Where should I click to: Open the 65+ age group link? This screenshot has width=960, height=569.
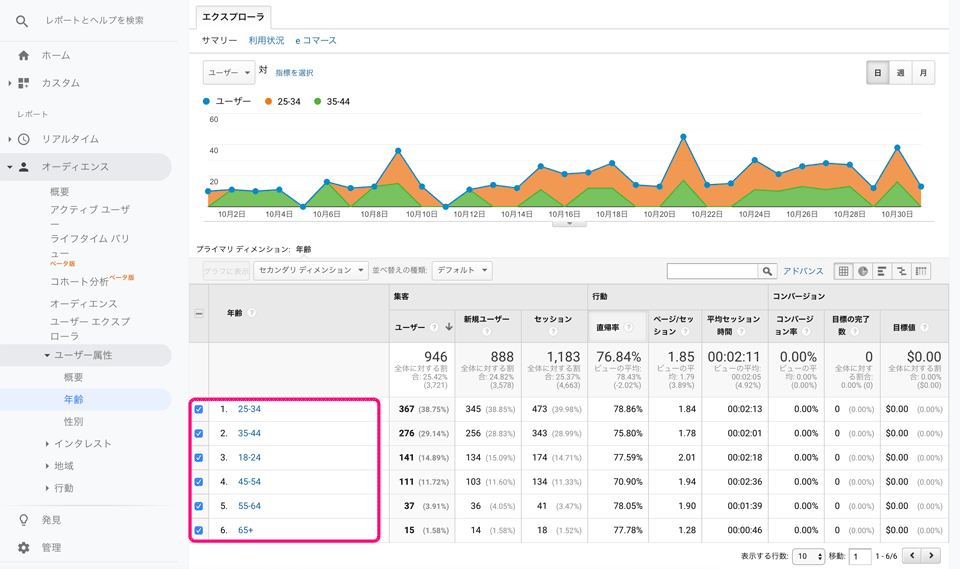[246, 530]
